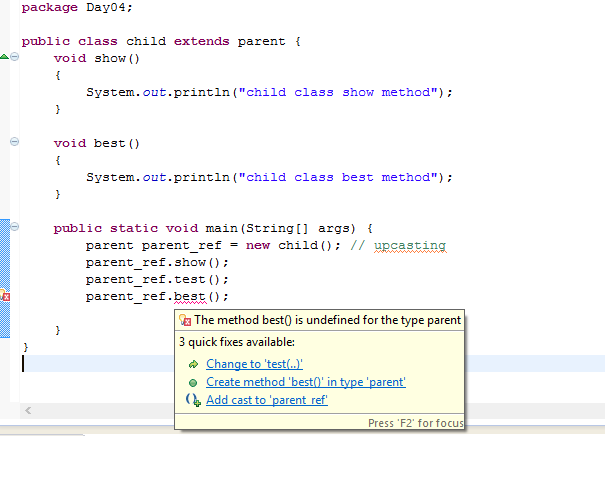Click 'The method best() is undefined' message

point(327,320)
